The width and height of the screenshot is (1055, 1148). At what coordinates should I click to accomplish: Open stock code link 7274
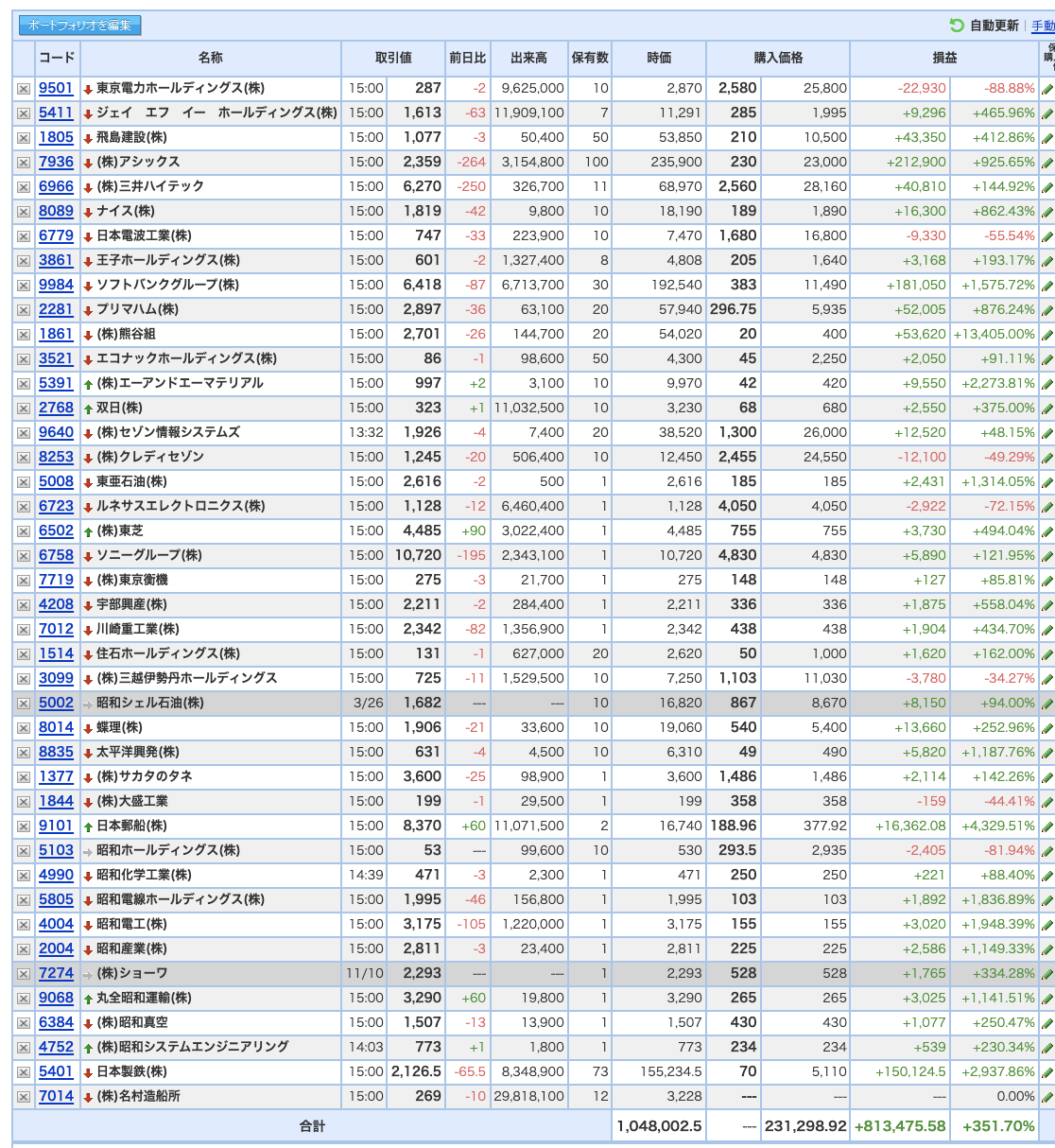click(56, 973)
